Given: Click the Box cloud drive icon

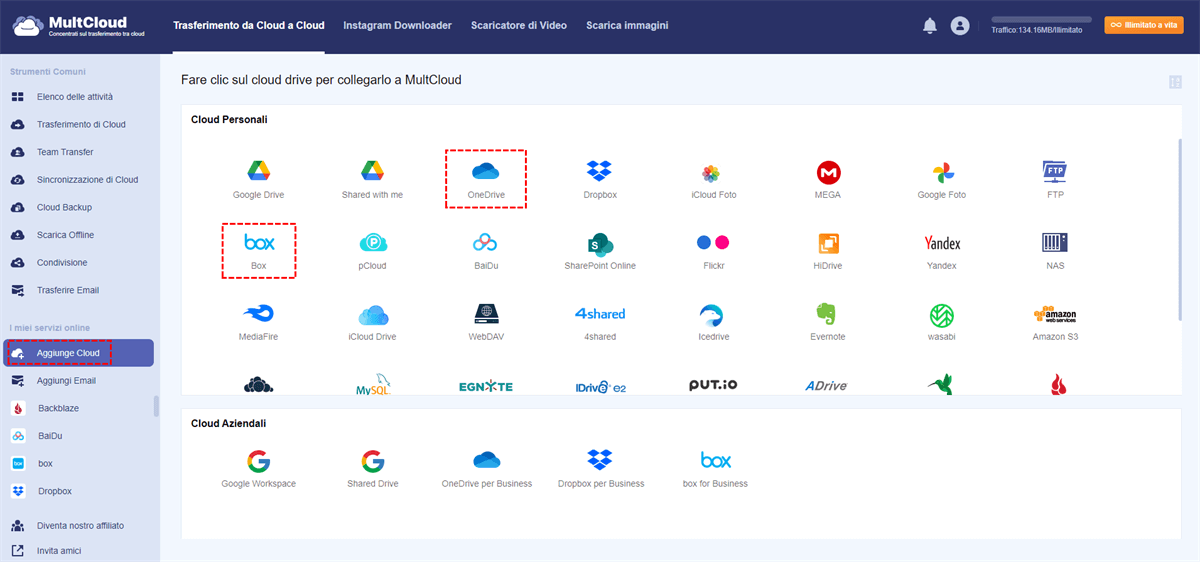Looking at the screenshot, I should tap(259, 243).
